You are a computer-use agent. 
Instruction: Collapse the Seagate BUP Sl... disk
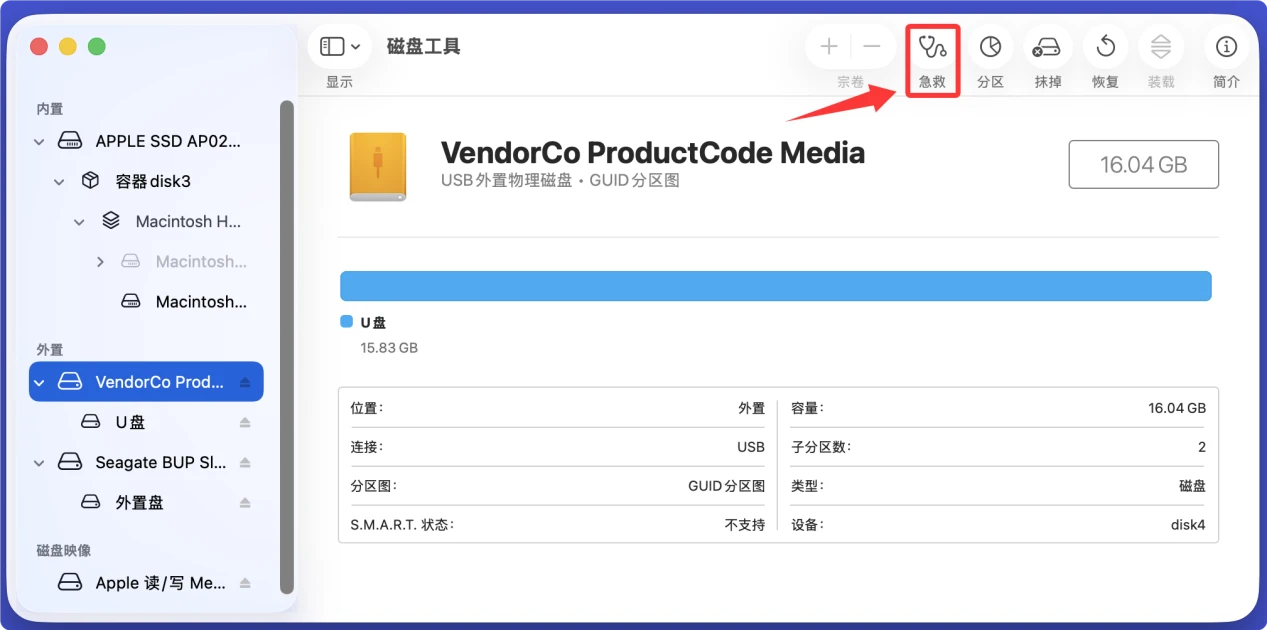tap(39, 463)
